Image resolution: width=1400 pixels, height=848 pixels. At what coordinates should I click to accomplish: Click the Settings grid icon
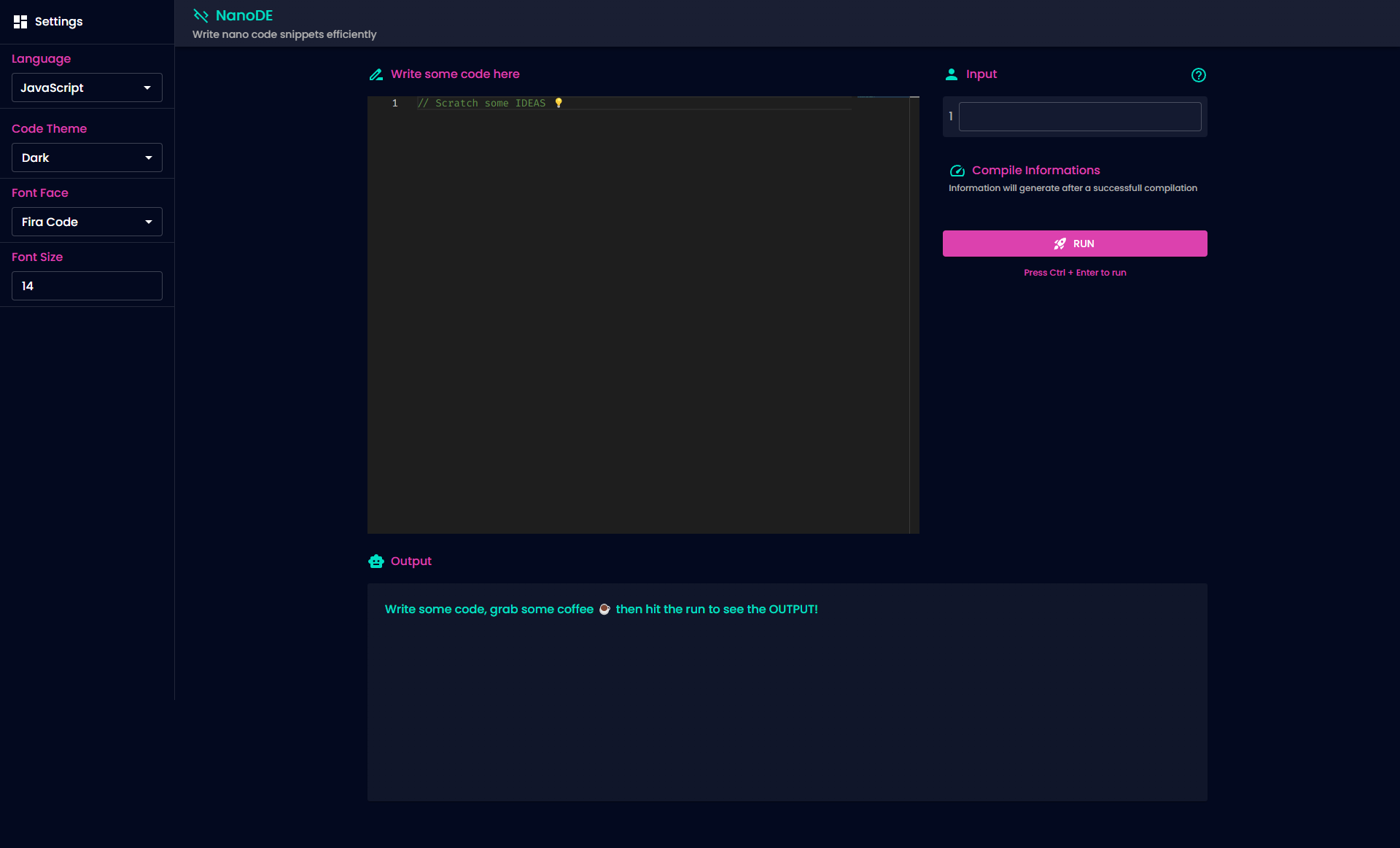pyautogui.click(x=20, y=22)
